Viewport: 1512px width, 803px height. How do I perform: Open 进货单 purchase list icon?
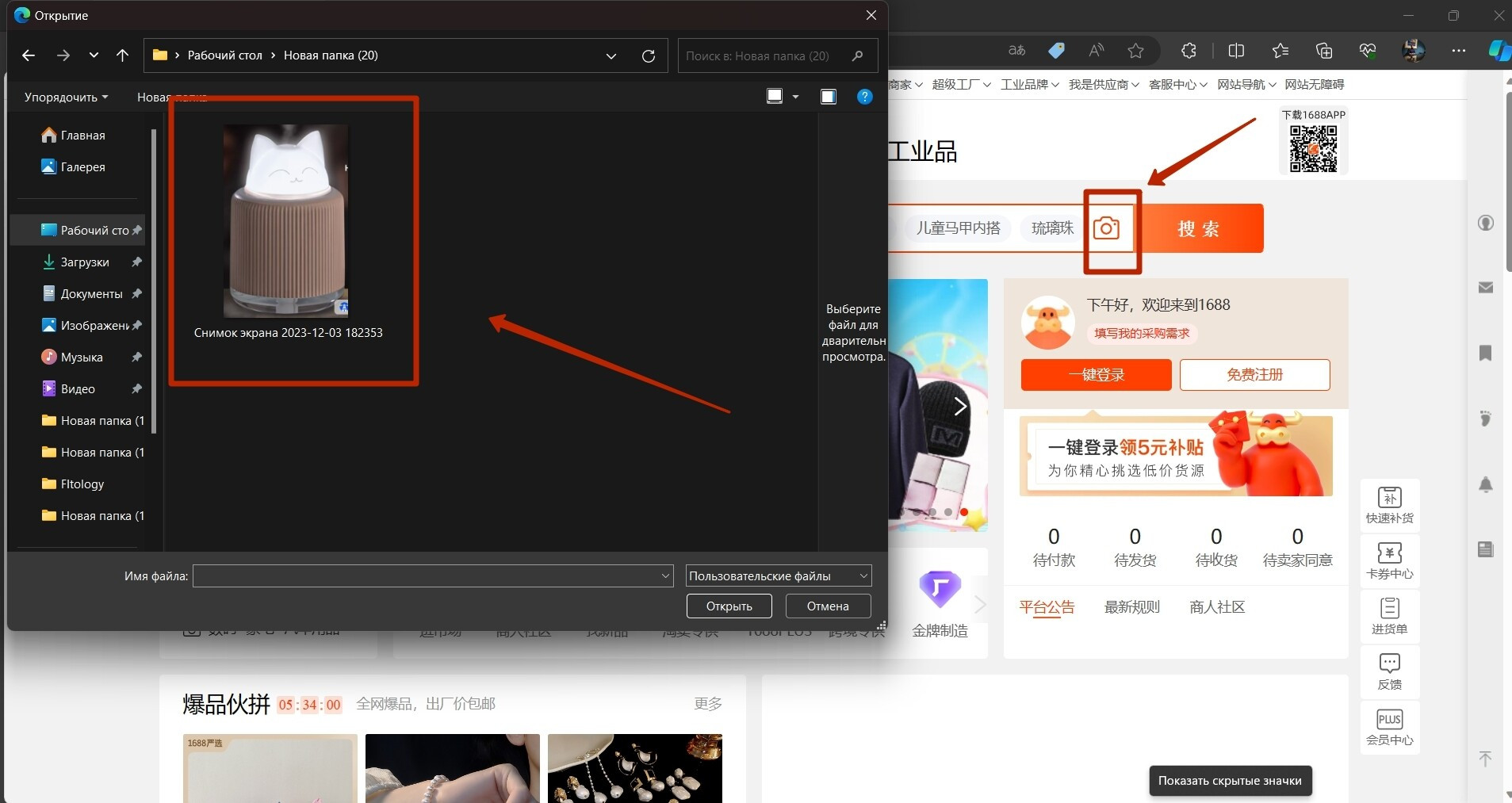(x=1390, y=616)
